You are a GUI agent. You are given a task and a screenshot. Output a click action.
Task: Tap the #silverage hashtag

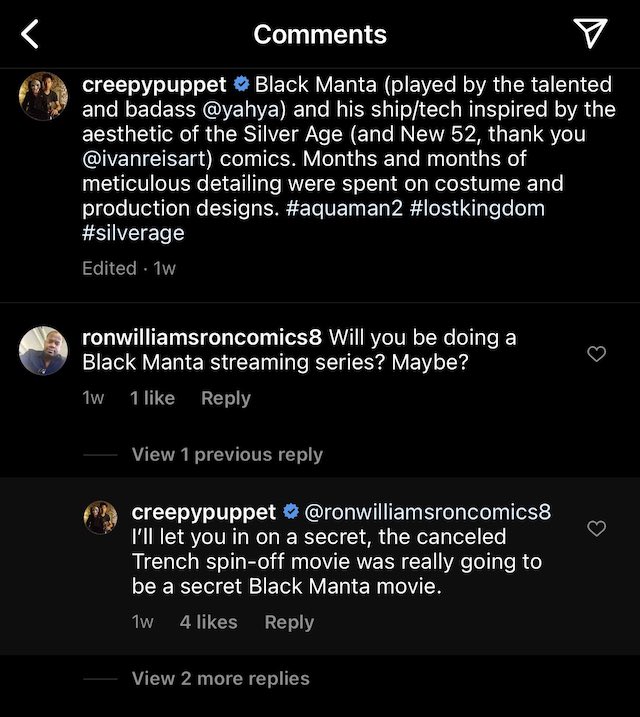pos(133,234)
